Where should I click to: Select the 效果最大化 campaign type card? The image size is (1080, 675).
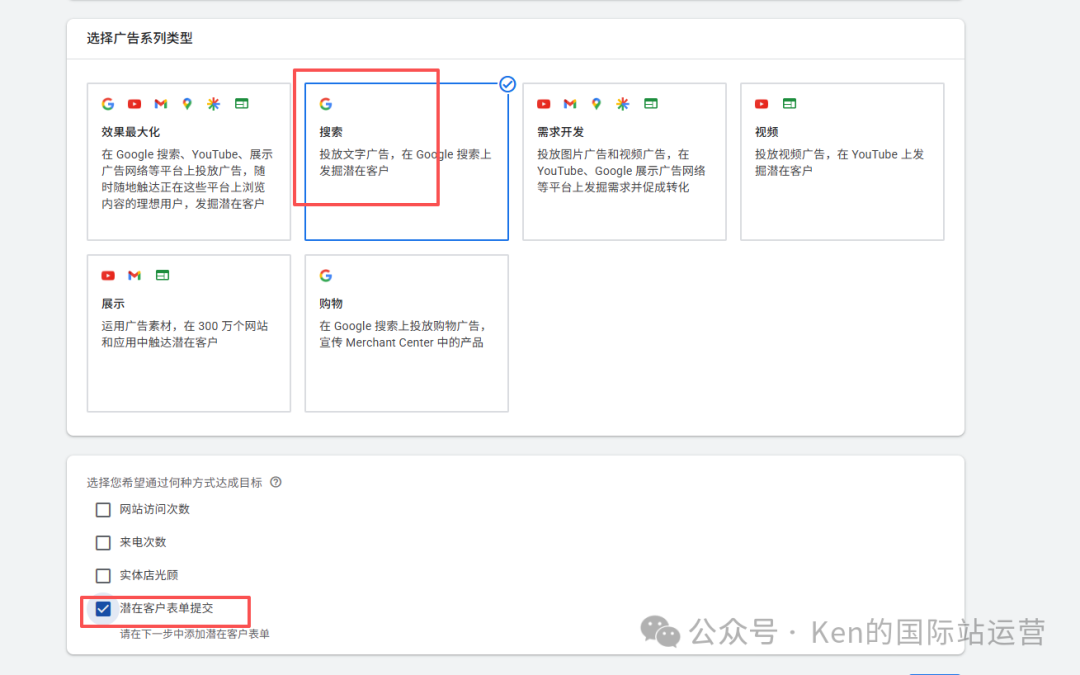click(189, 162)
